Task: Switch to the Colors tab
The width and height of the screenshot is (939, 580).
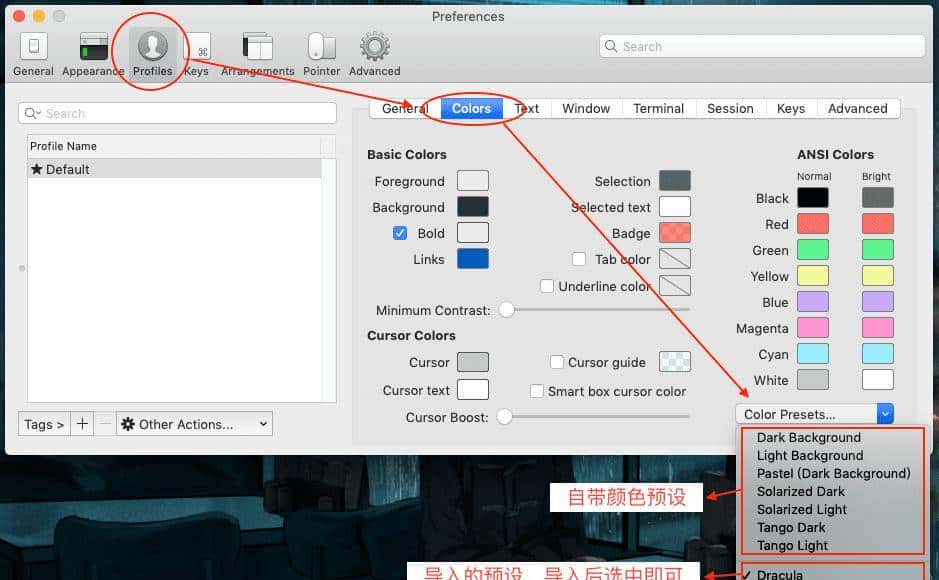Action: click(x=471, y=108)
